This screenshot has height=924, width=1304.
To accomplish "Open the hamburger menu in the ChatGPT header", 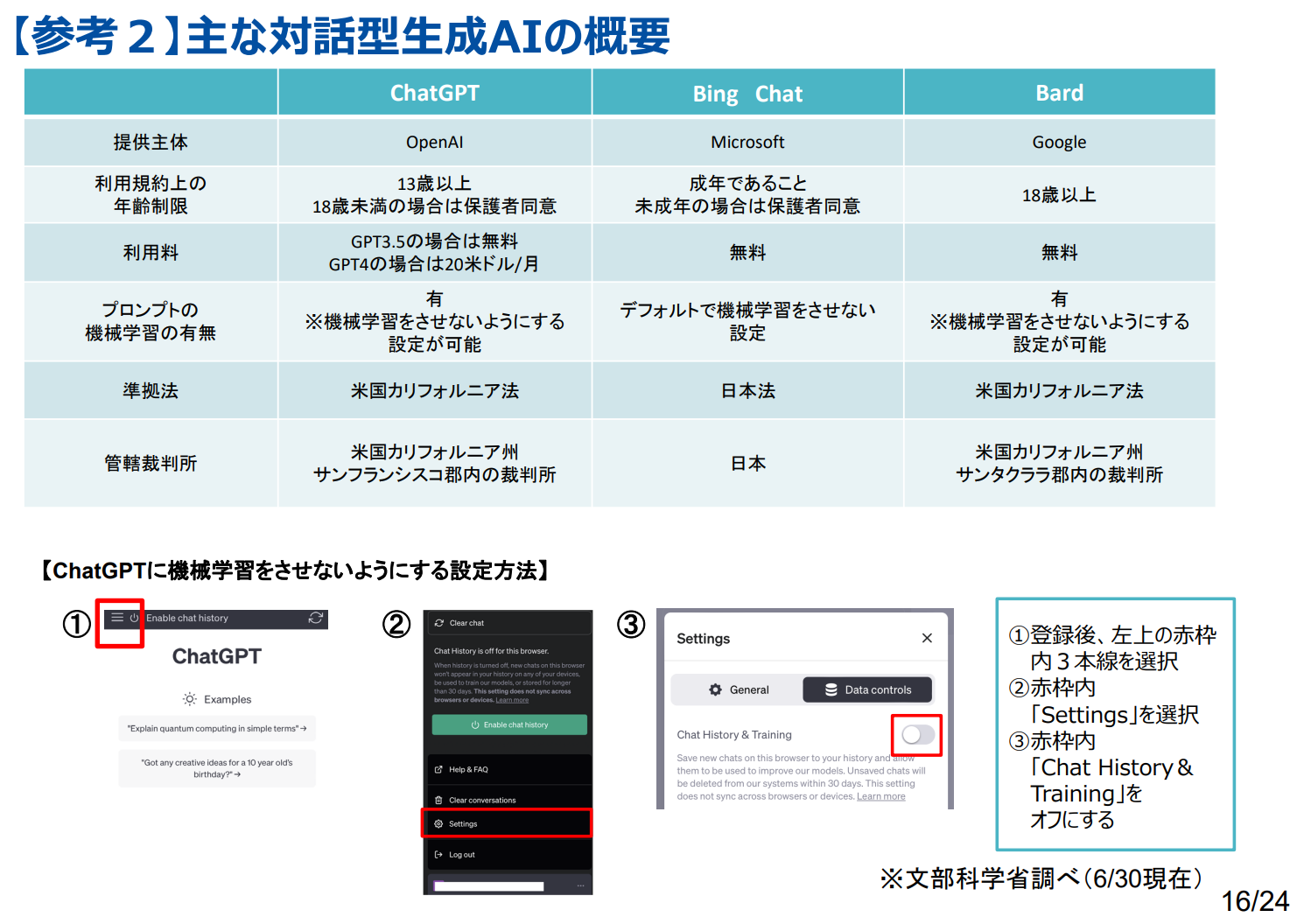I will [117, 618].
